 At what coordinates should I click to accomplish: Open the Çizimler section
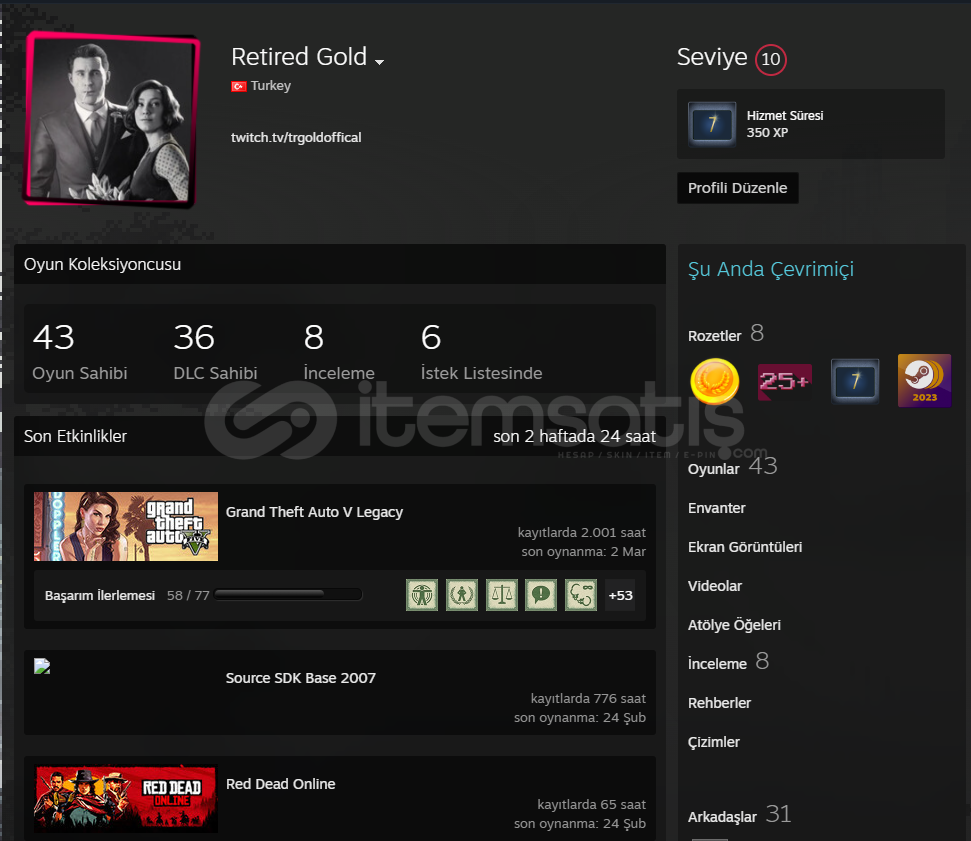pos(713,742)
